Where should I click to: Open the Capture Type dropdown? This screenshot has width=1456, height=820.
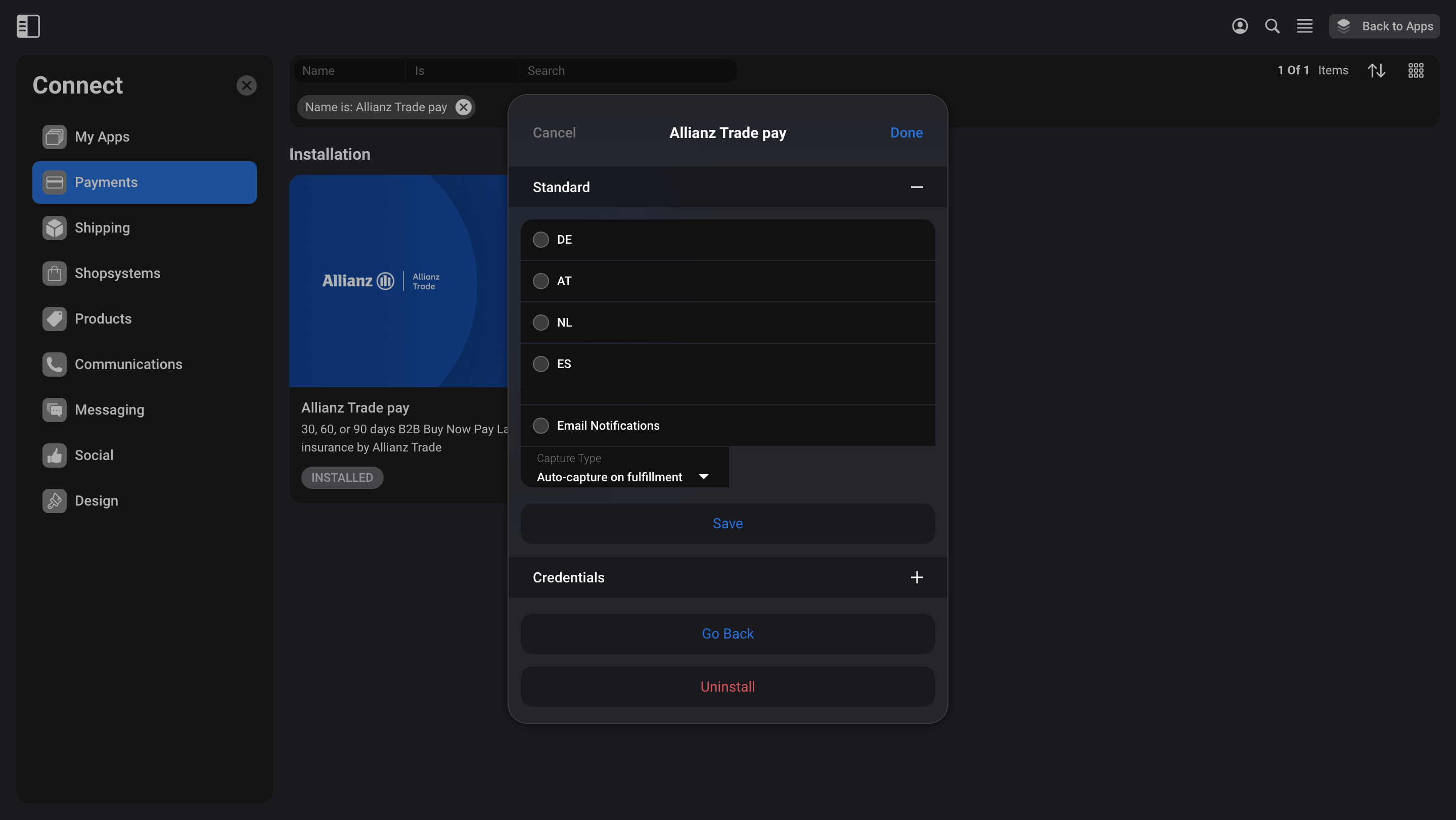[x=624, y=467]
